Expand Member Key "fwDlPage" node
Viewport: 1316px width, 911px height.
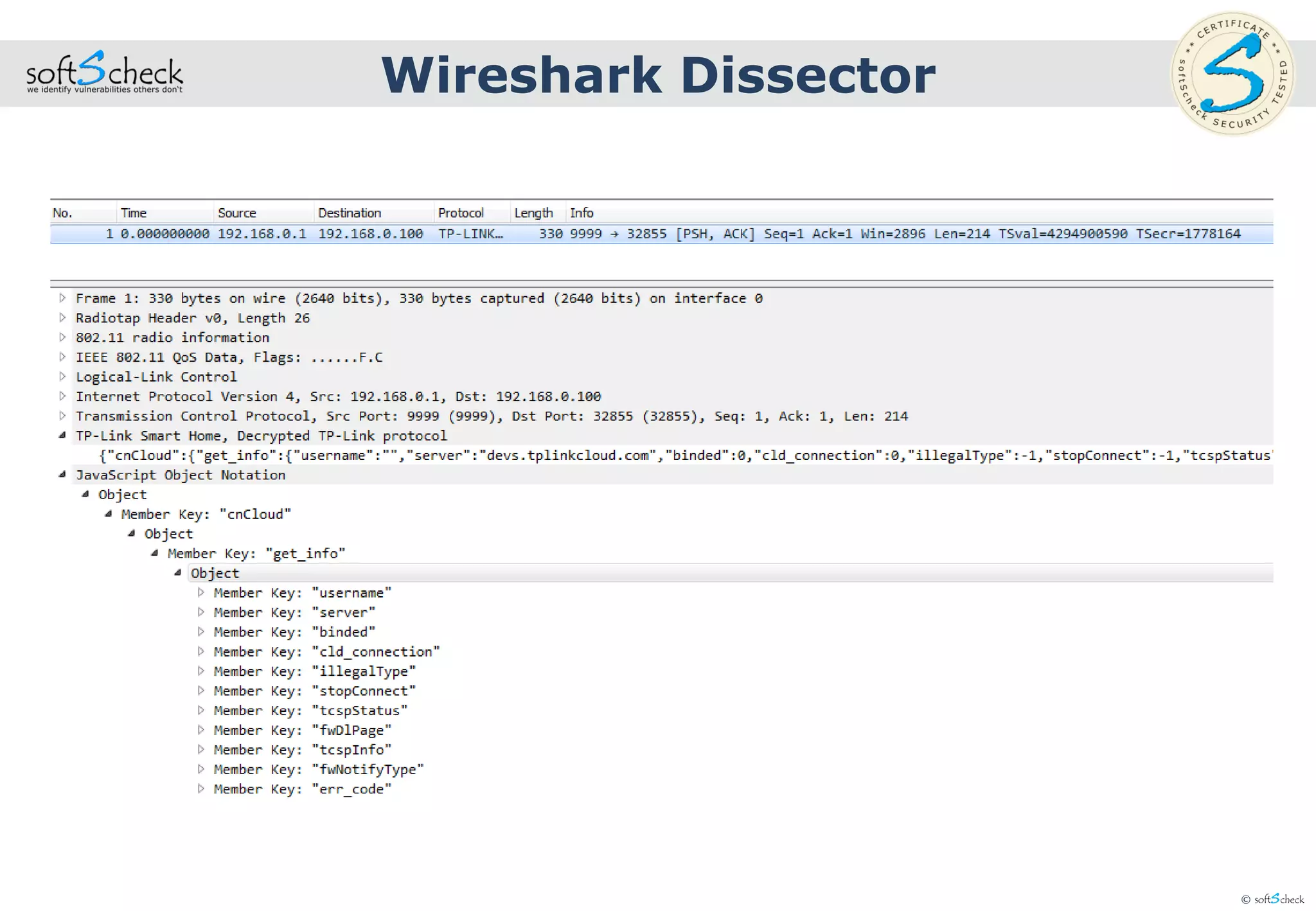(x=200, y=730)
